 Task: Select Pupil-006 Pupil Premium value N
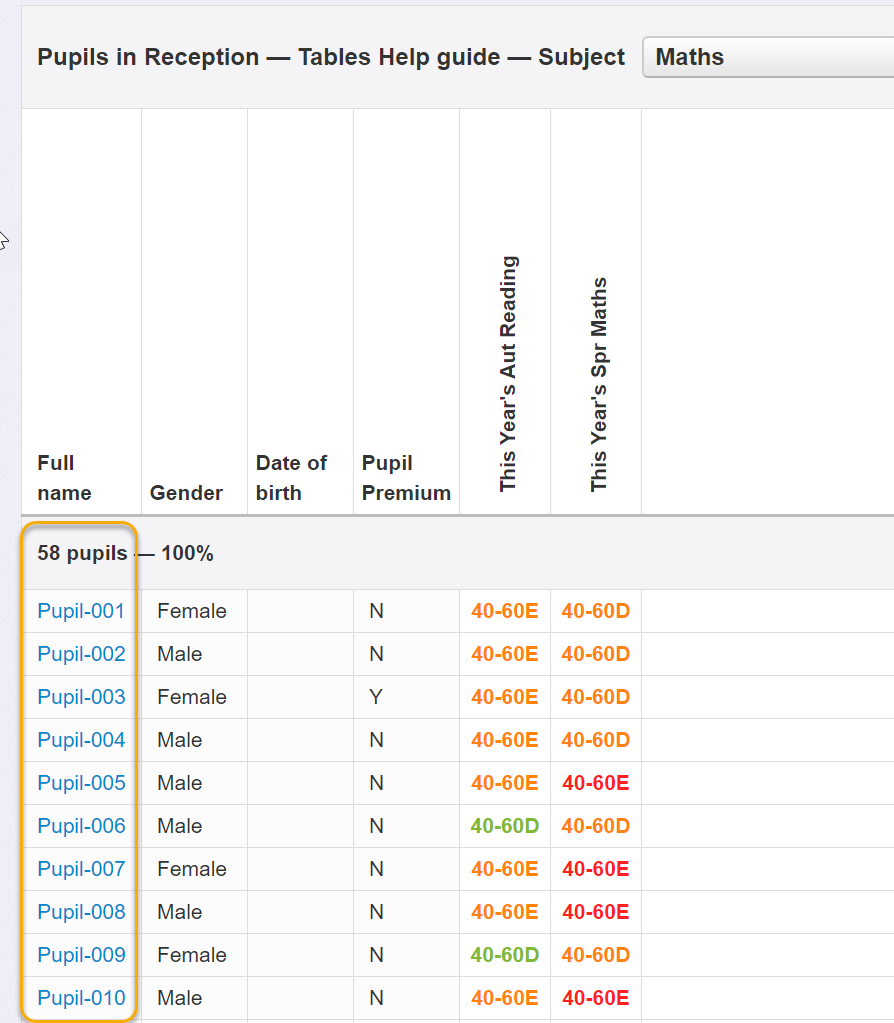(x=377, y=827)
